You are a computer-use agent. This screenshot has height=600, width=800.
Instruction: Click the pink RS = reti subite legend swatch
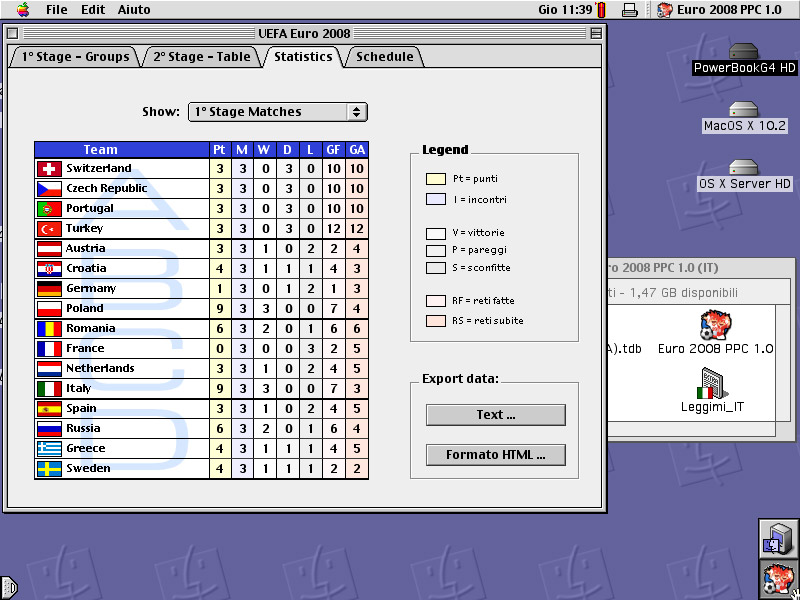[x=436, y=321]
